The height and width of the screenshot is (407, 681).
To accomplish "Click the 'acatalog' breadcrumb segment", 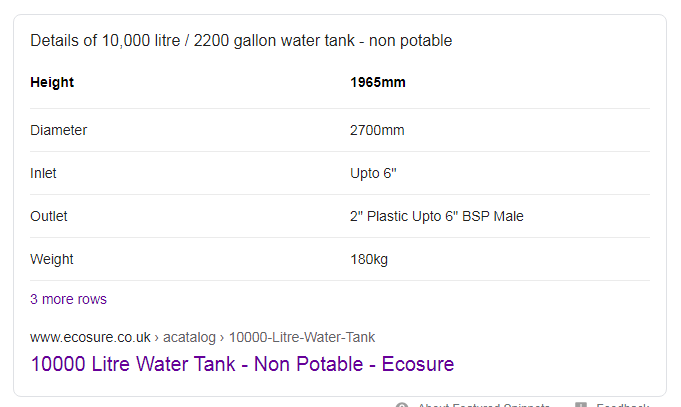I will pyautogui.click(x=189, y=338).
